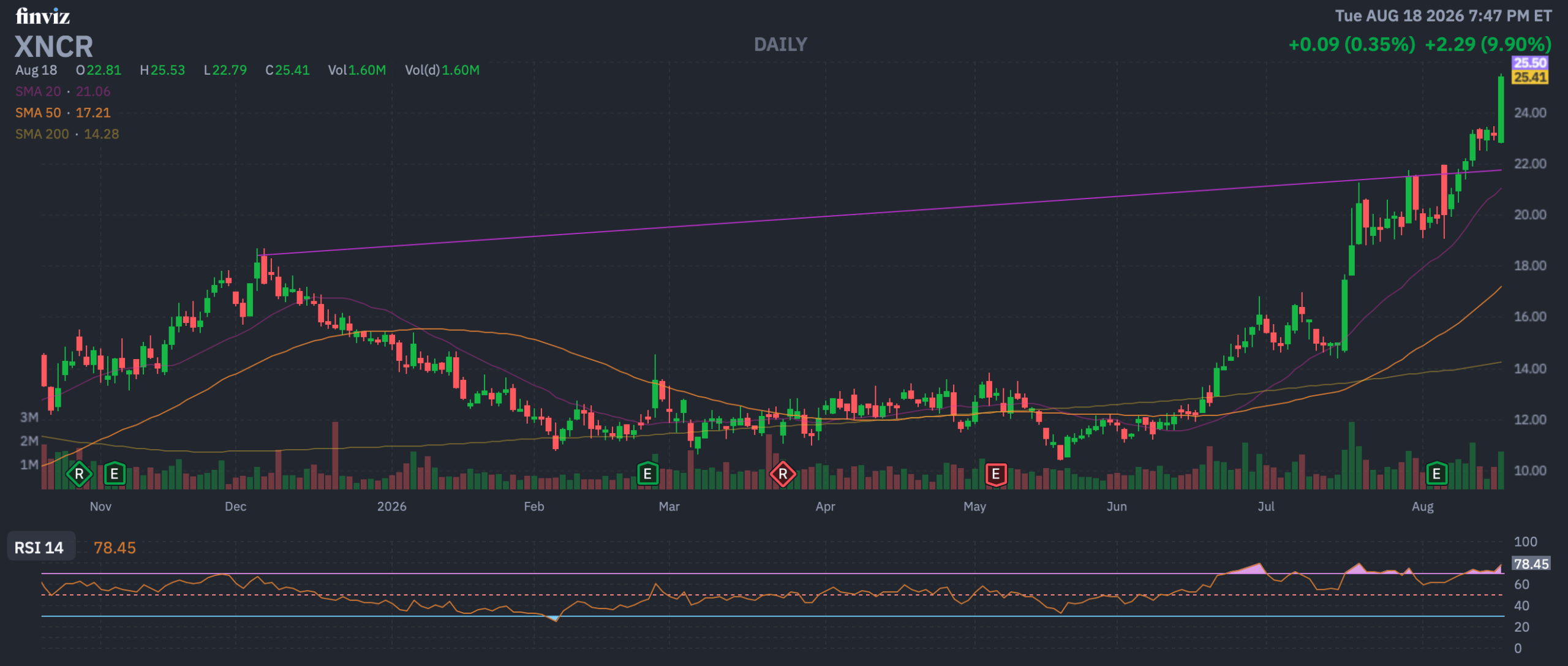The image size is (1568, 666).
Task: Click the Aug label on the time axis
Action: (1423, 507)
